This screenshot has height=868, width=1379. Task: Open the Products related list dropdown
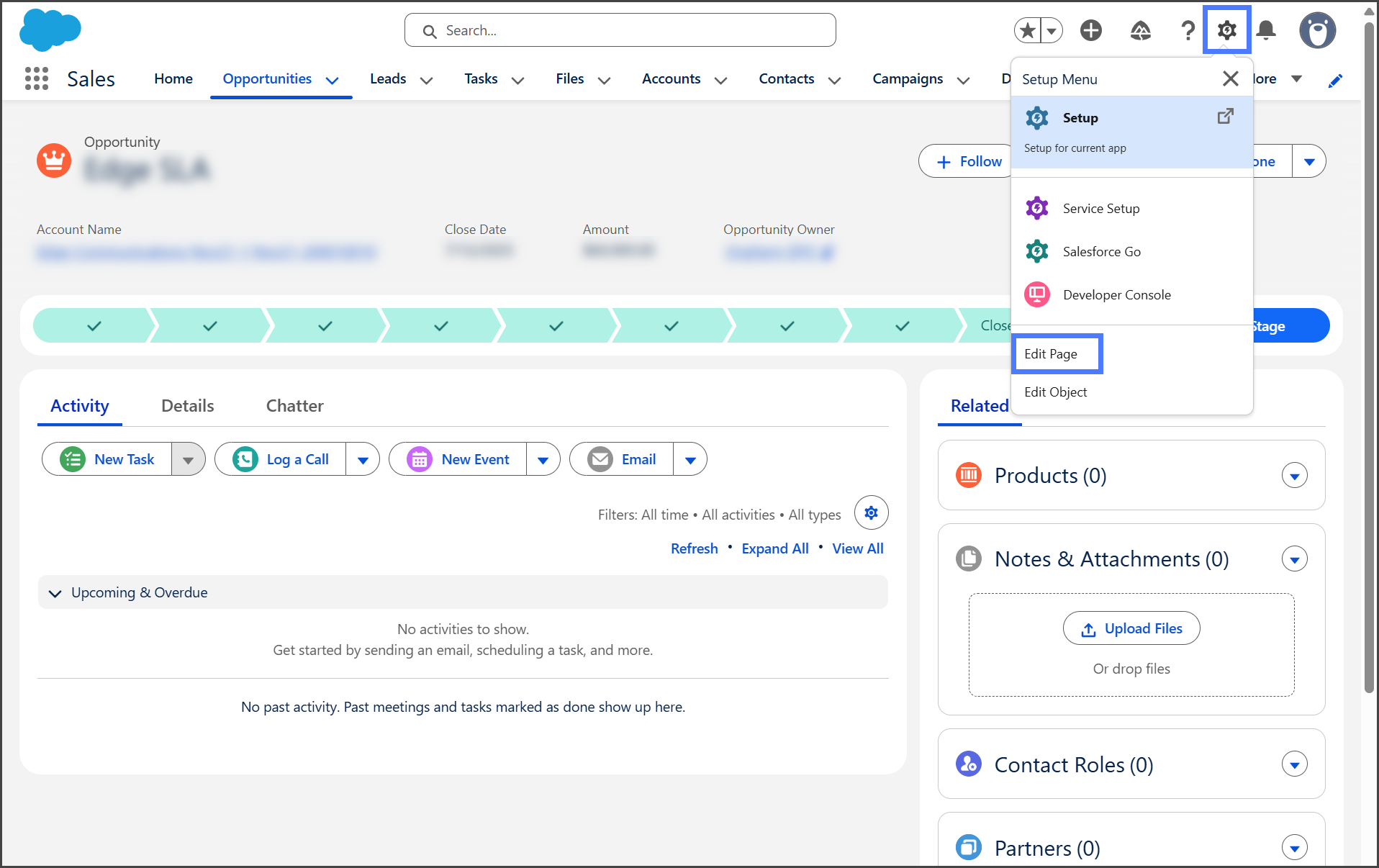coord(1294,476)
